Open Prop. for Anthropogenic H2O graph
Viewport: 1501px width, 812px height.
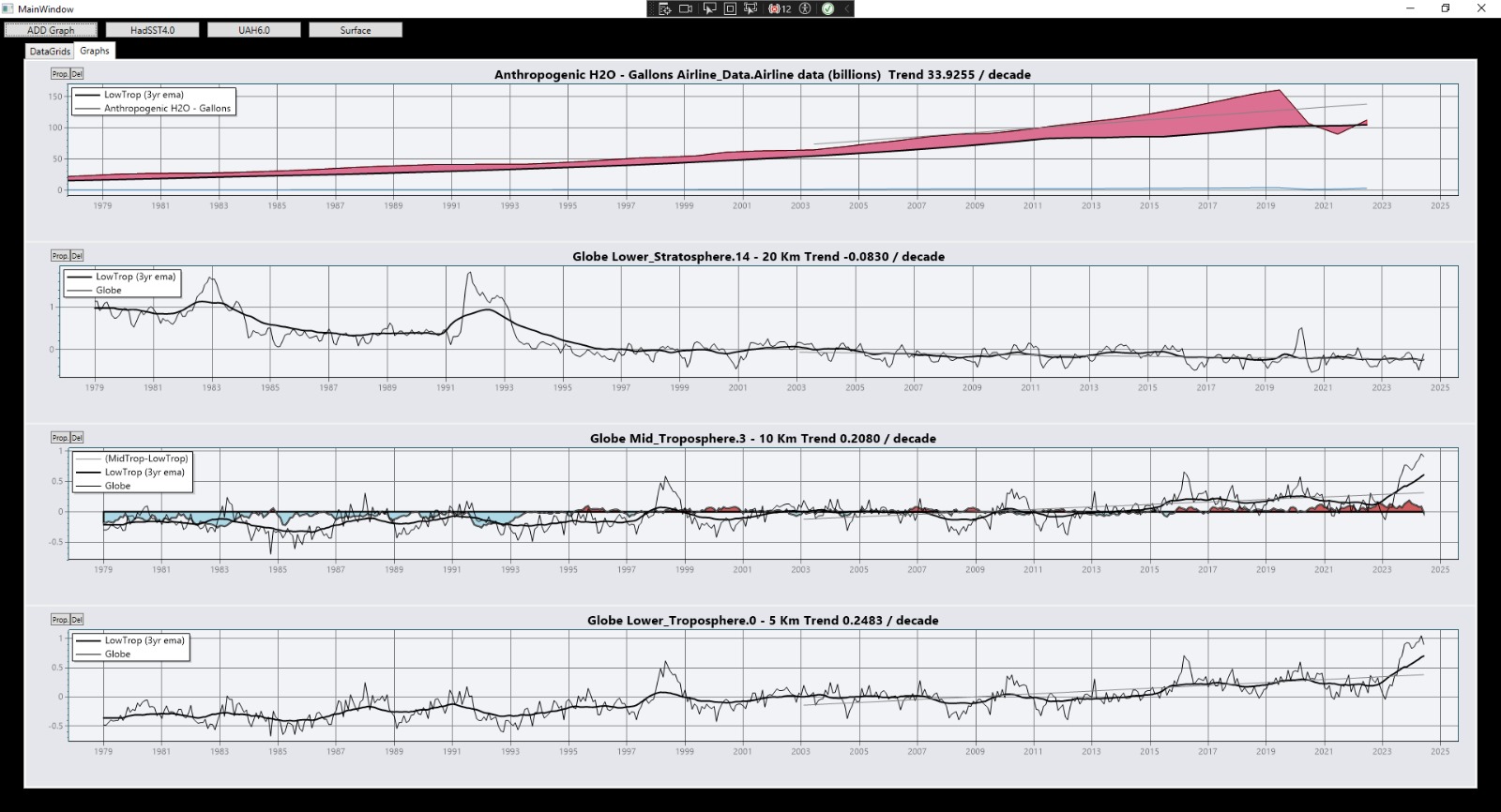[59, 74]
